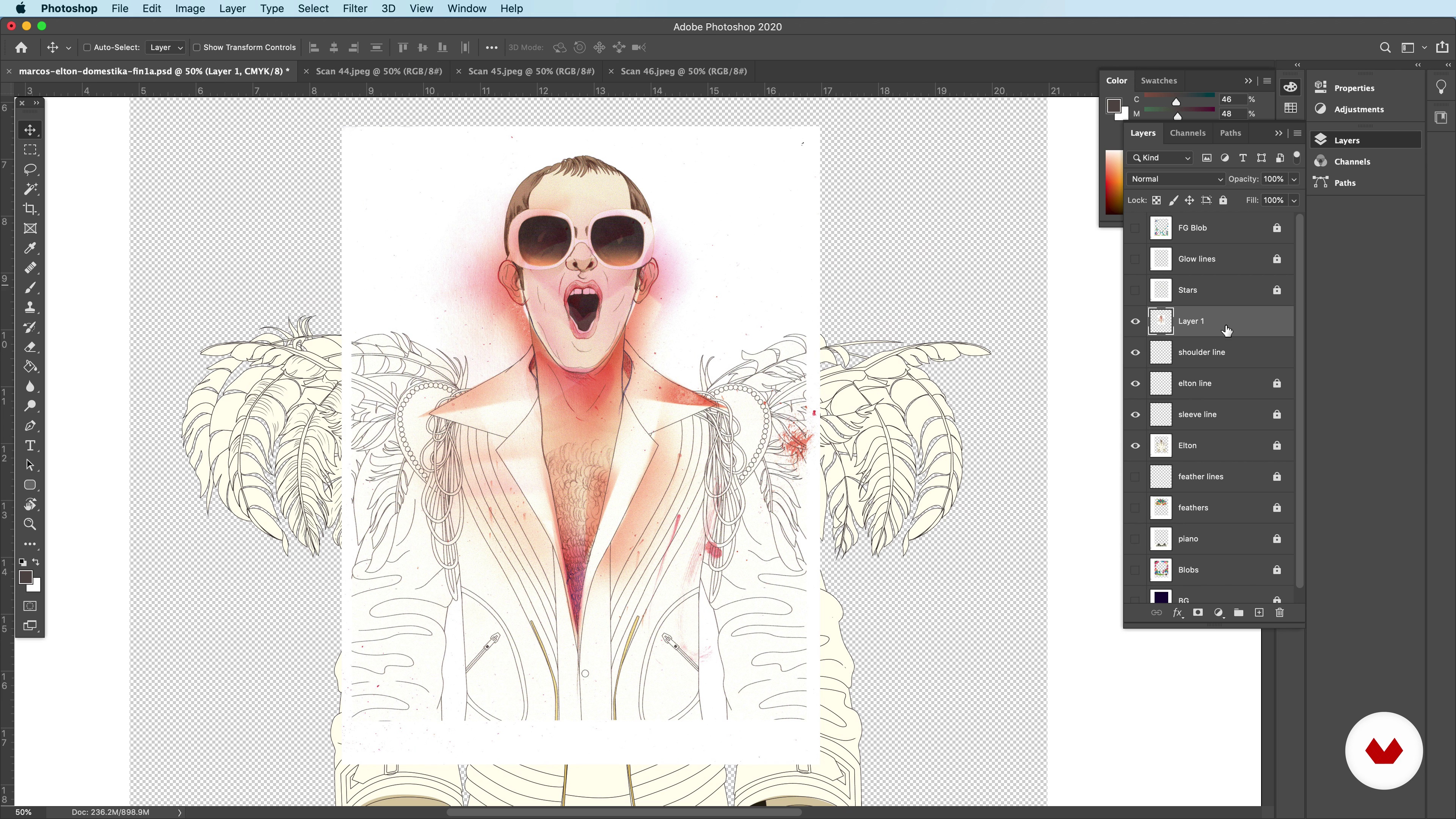Viewport: 1456px width, 819px height.
Task: Show the FG Blob layer
Action: (x=1135, y=228)
